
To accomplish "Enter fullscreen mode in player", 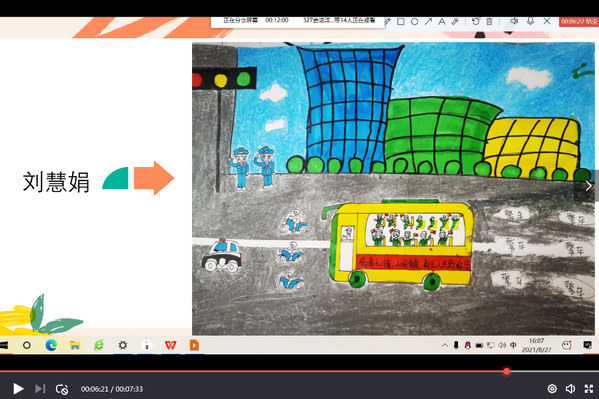I will tap(589, 389).
